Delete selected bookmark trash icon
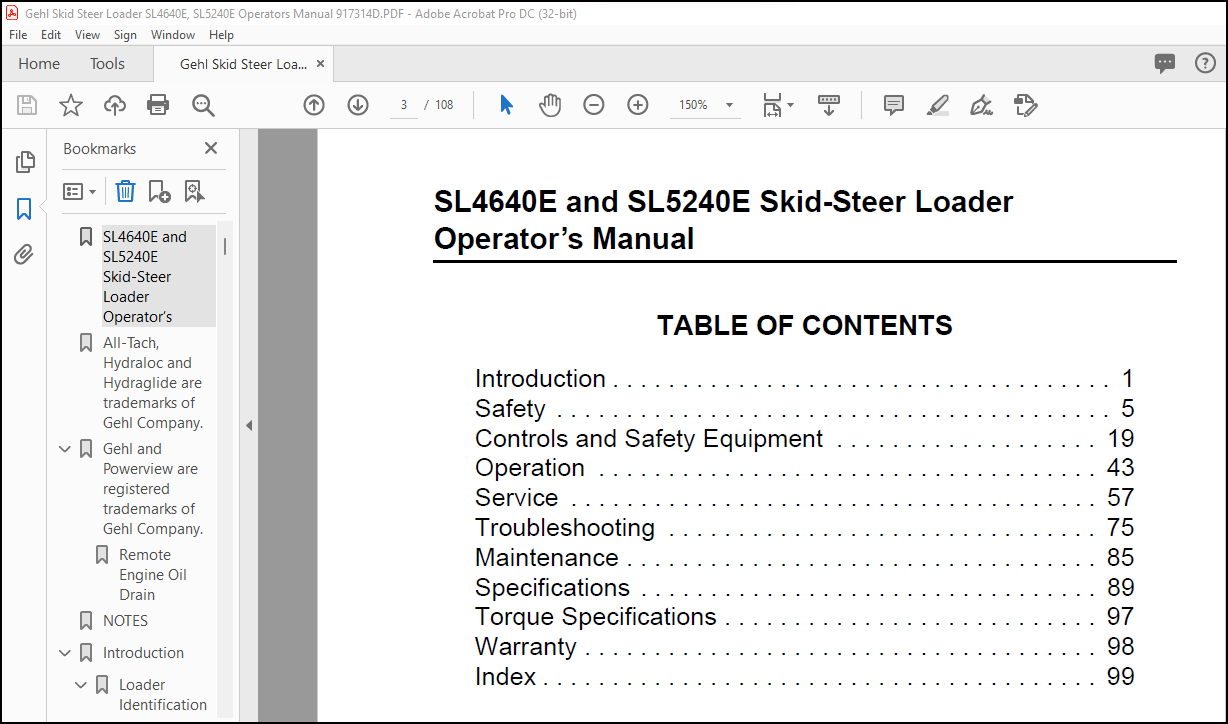 tap(125, 191)
